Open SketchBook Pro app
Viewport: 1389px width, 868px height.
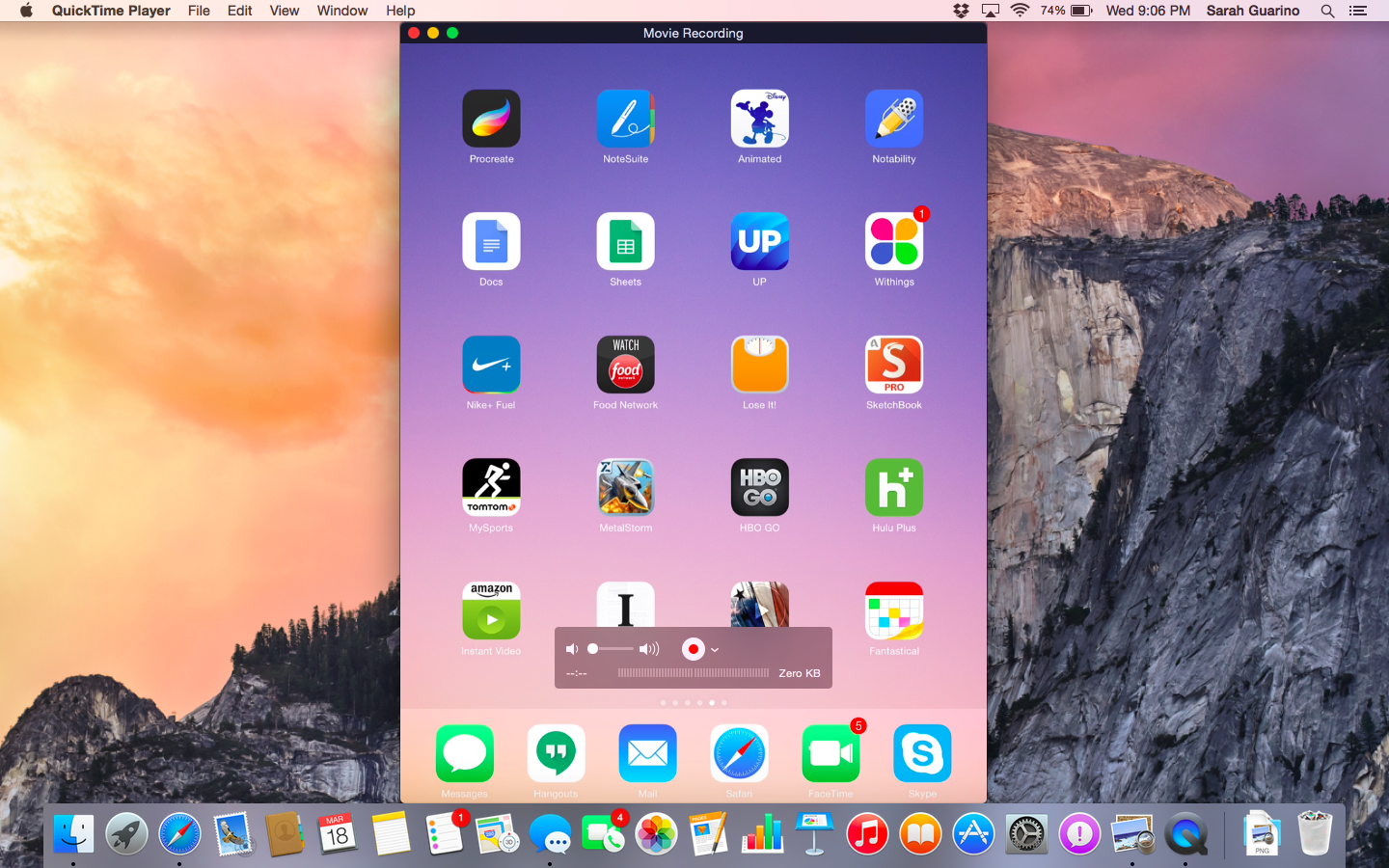894,365
